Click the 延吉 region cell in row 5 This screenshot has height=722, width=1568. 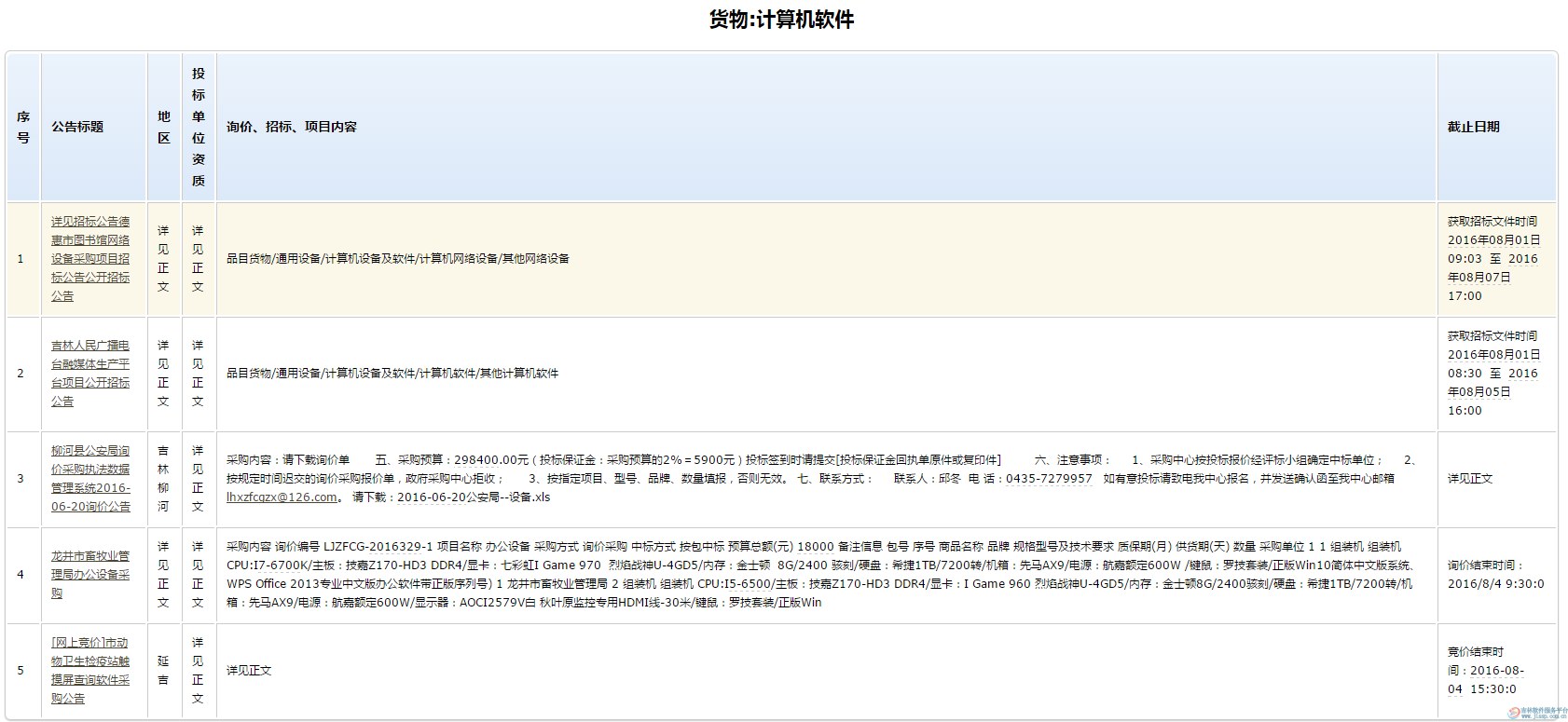point(164,671)
